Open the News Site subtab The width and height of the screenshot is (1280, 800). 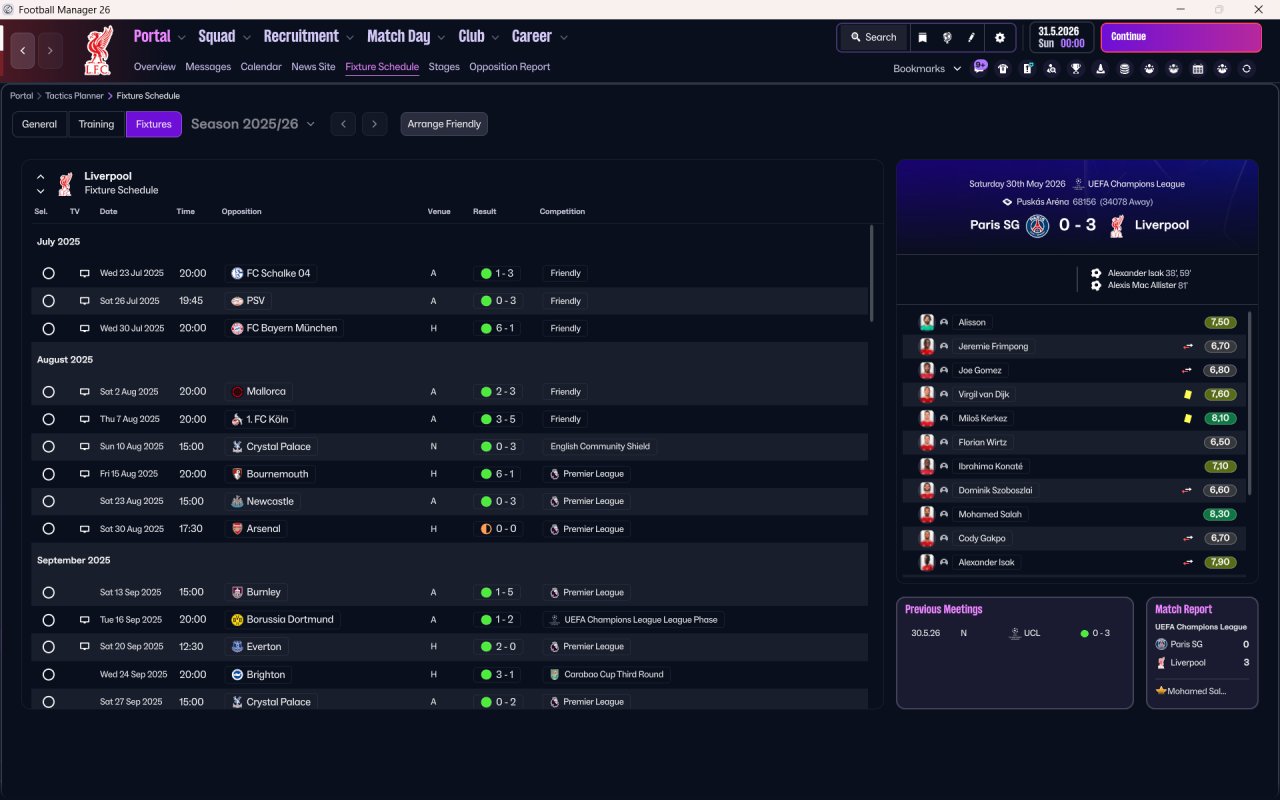coord(313,67)
